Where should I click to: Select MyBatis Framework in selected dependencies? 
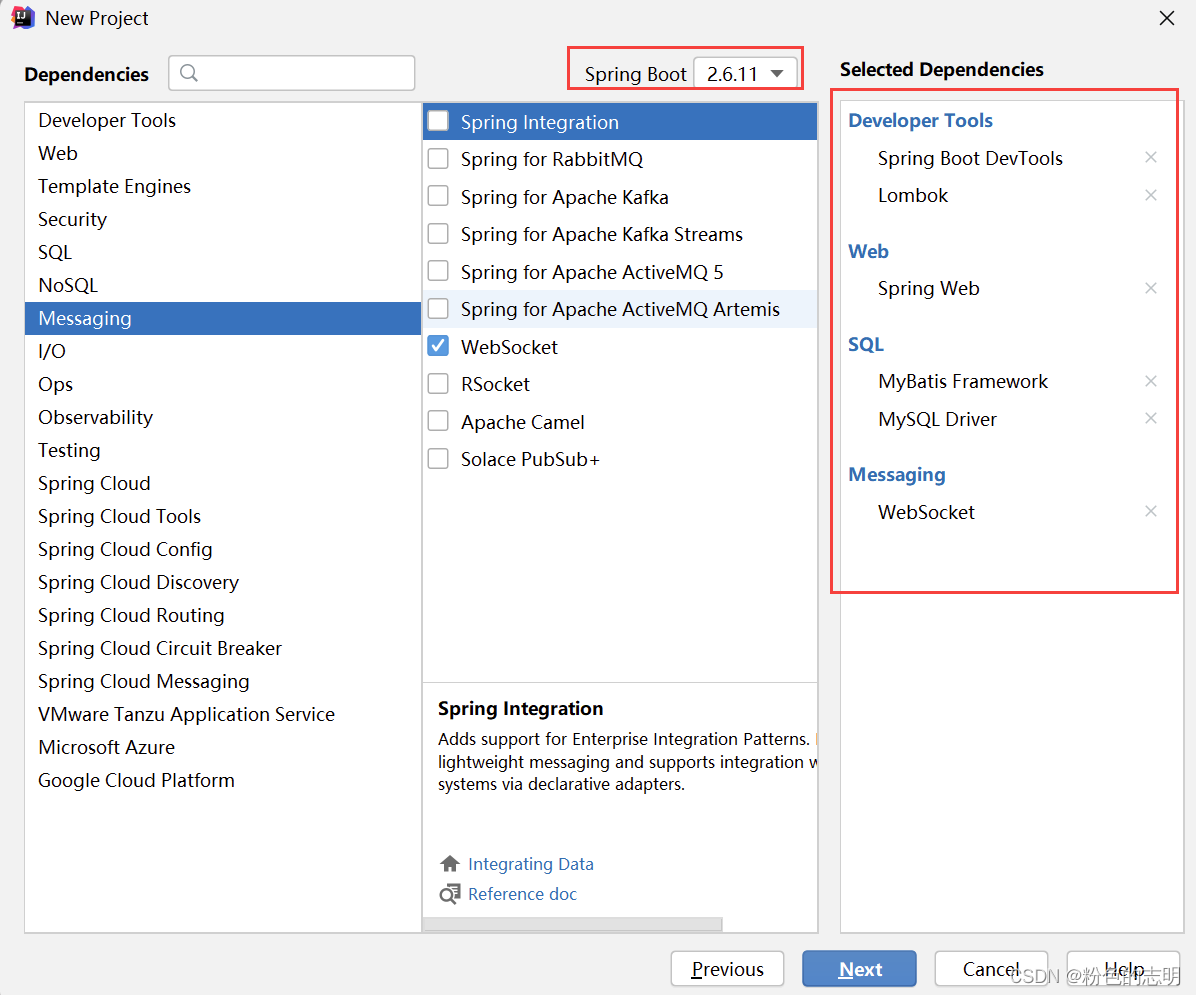963,381
